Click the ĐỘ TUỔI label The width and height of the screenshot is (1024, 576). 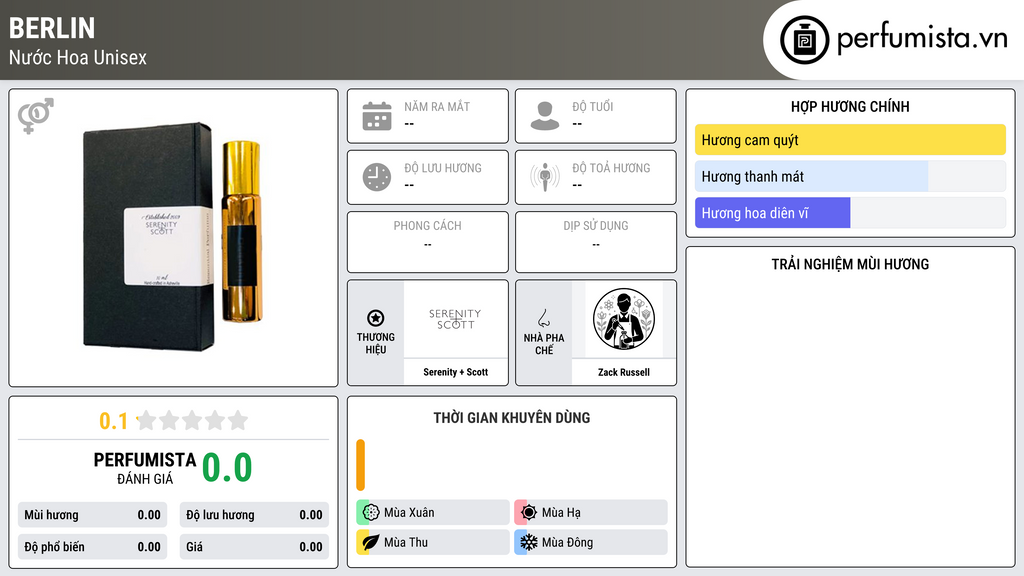click(593, 106)
